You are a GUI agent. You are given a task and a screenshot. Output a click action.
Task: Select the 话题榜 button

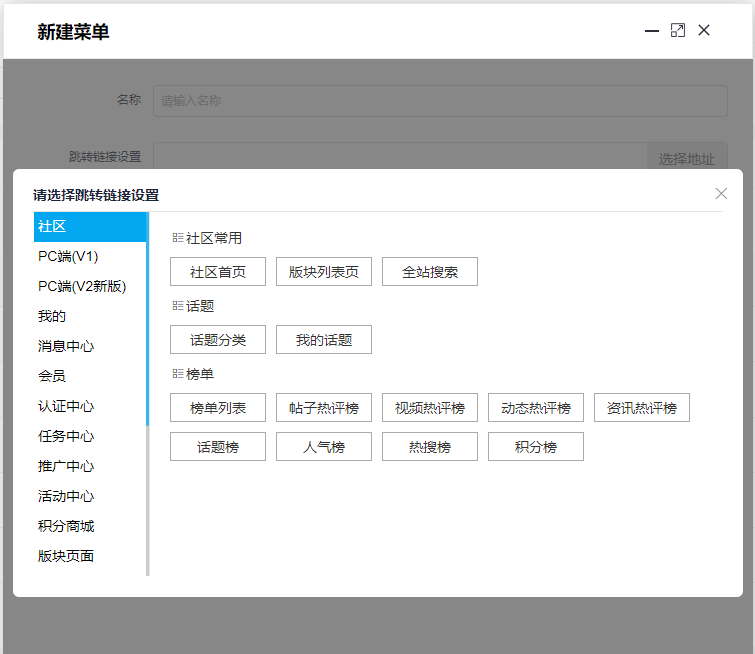click(x=218, y=446)
